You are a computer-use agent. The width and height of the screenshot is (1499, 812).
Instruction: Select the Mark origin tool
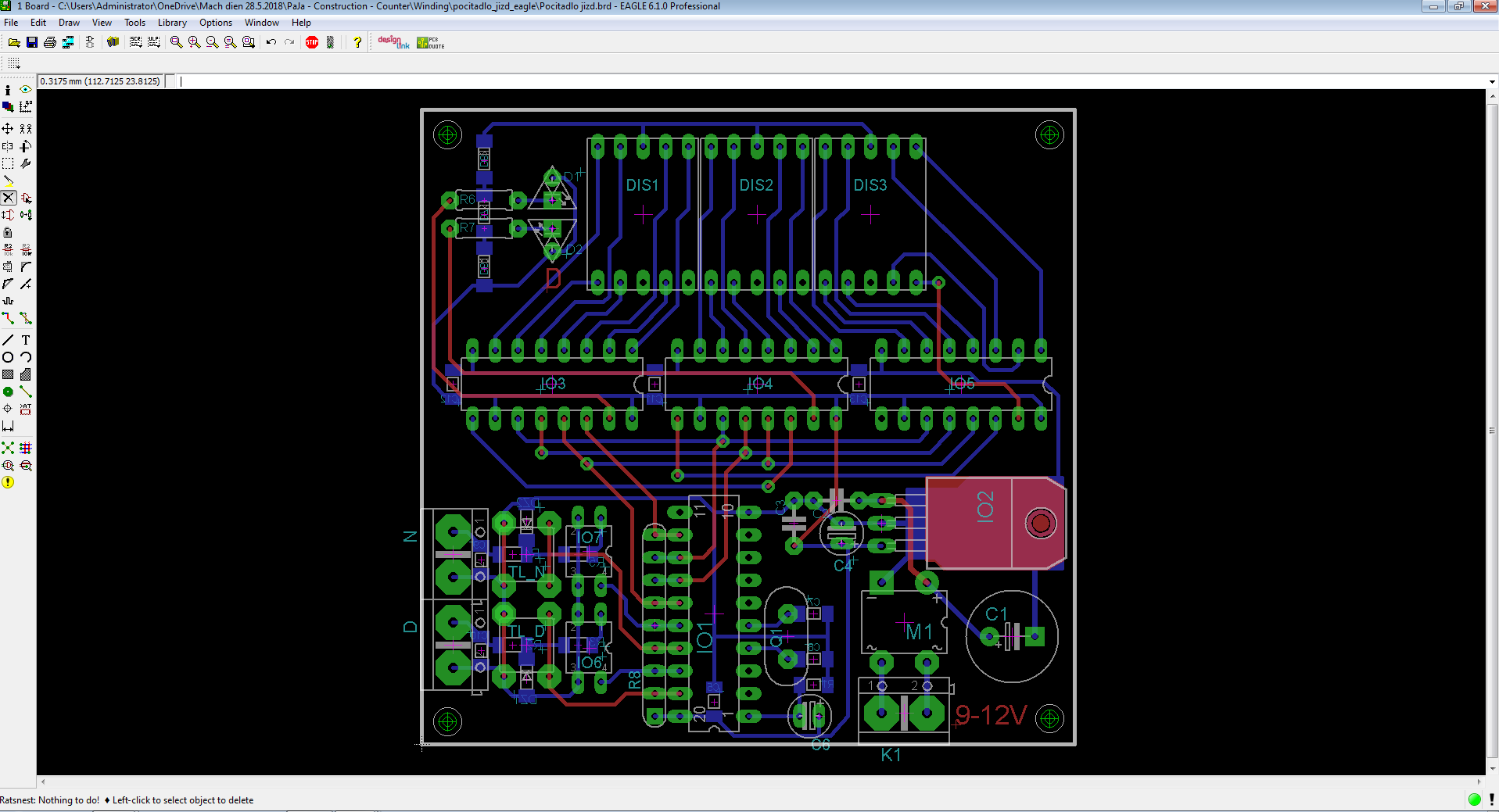[x=26, y=107]
